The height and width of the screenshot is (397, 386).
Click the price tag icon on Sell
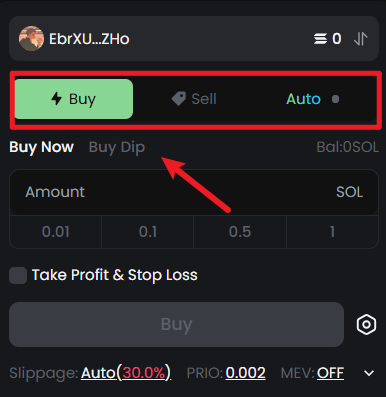pyautogui.click(x=179, y=99)
